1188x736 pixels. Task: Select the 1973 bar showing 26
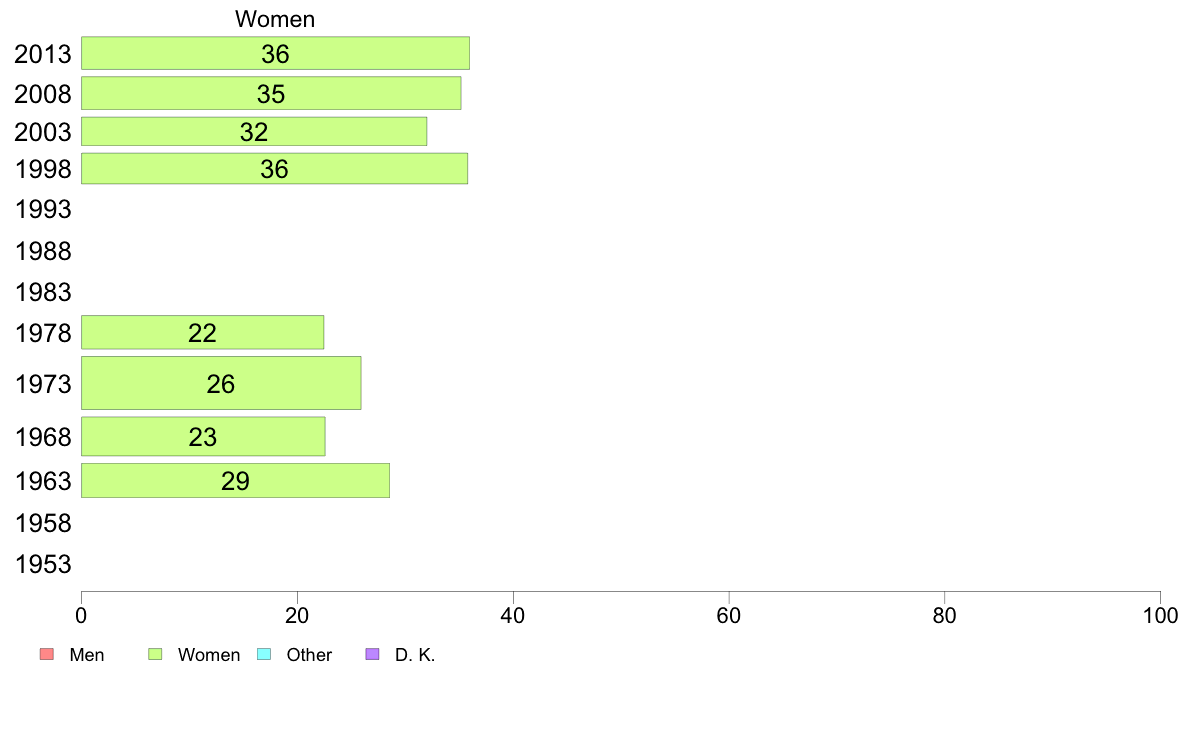pos(221,383)
